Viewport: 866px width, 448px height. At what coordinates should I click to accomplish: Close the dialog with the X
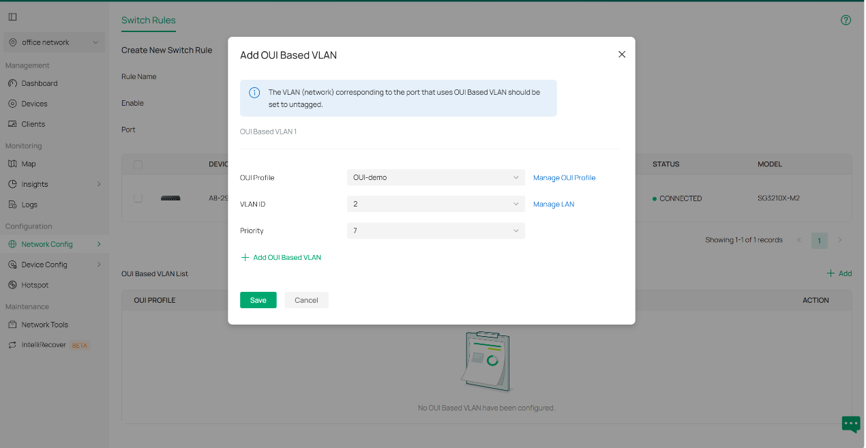pos(622,55)
